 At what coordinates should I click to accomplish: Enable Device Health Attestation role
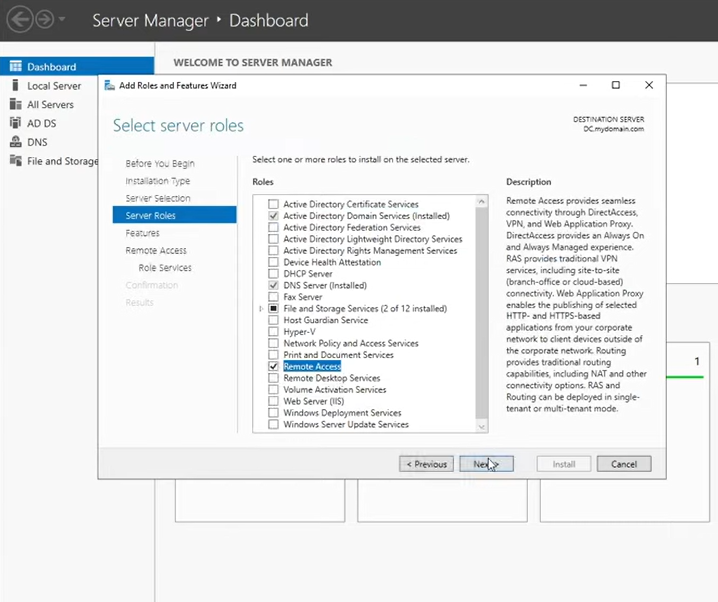[273, 262]
